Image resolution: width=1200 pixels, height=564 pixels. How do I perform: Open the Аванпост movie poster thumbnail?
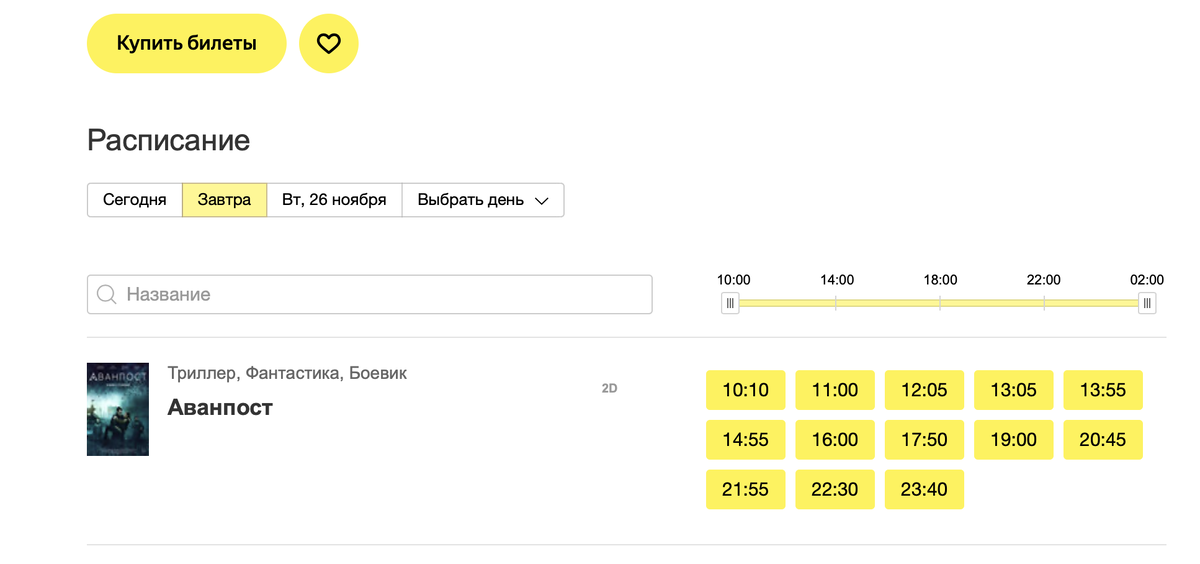(118, 409)
